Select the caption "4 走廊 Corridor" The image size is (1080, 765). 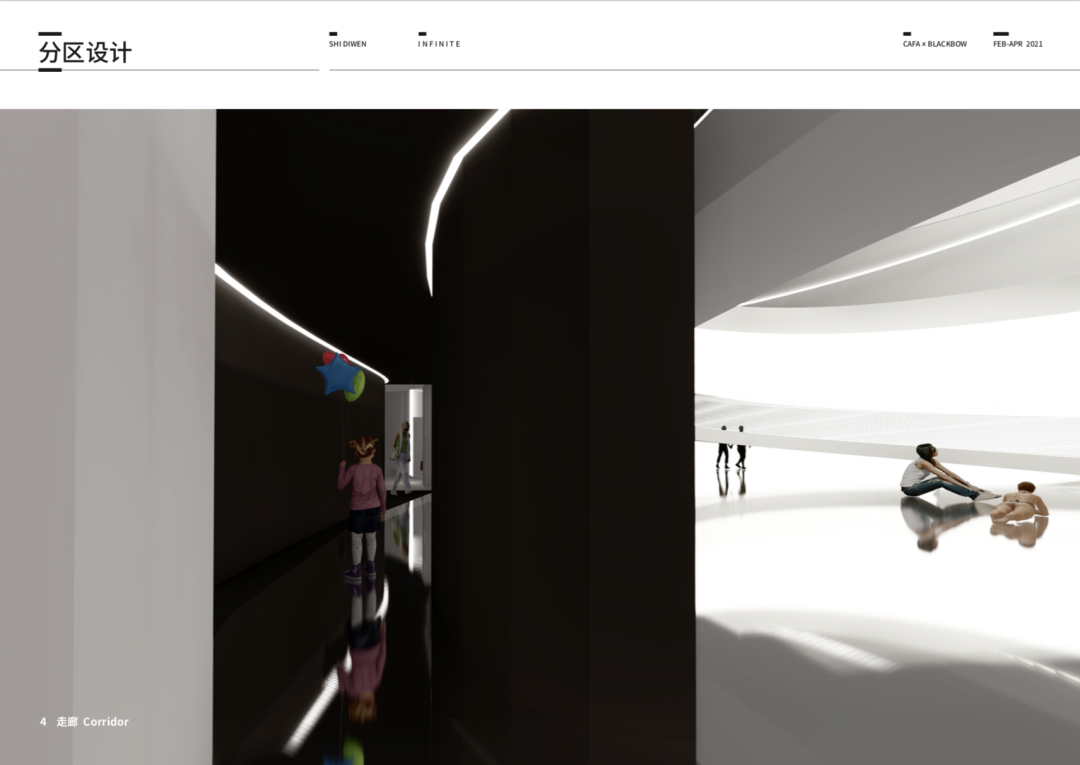84,722
